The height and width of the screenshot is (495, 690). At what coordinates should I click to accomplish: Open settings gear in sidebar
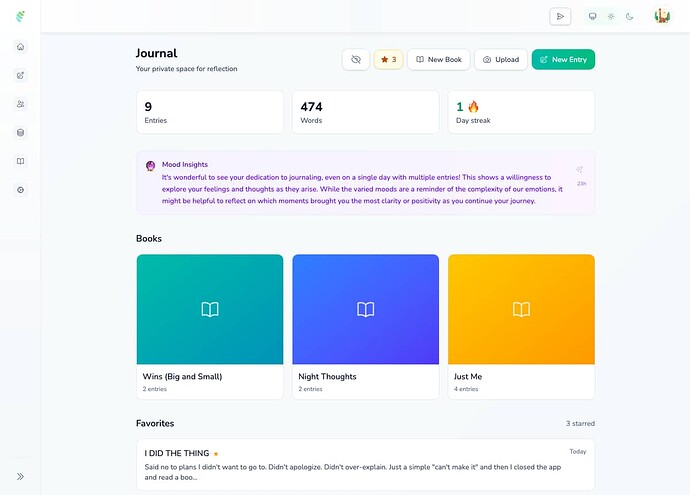[20, 190]
